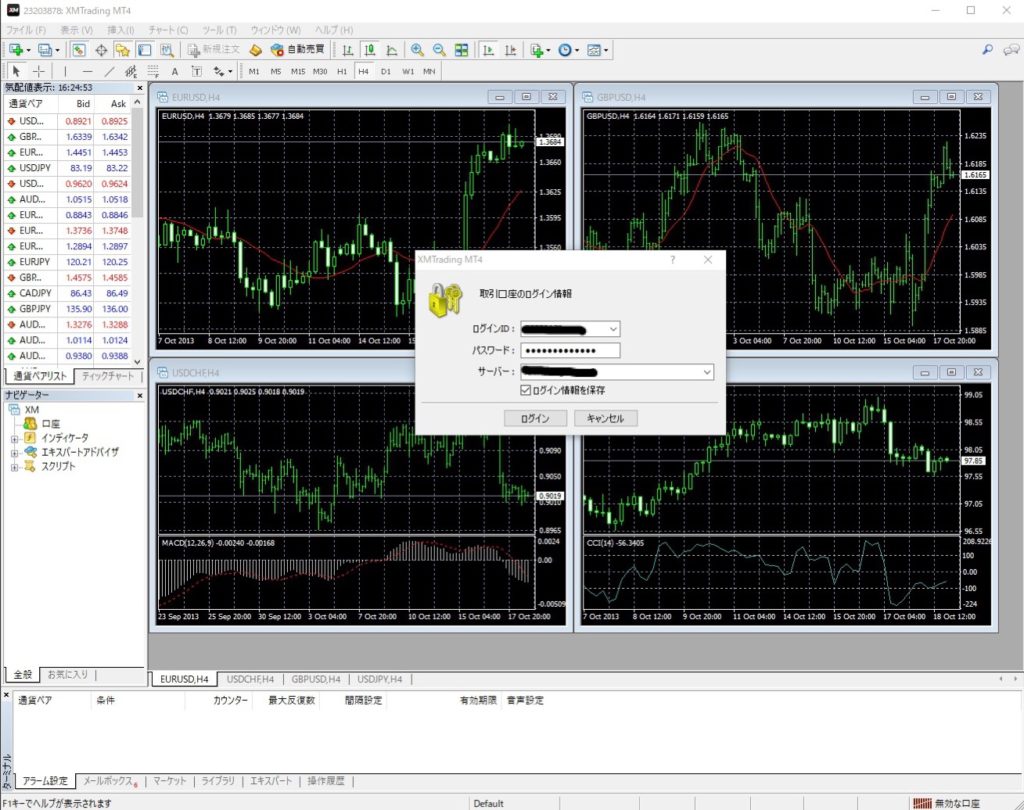Switch to the ティックチャート tab
This screenshot has height=810, width=1024.
[x=110, y=376]
